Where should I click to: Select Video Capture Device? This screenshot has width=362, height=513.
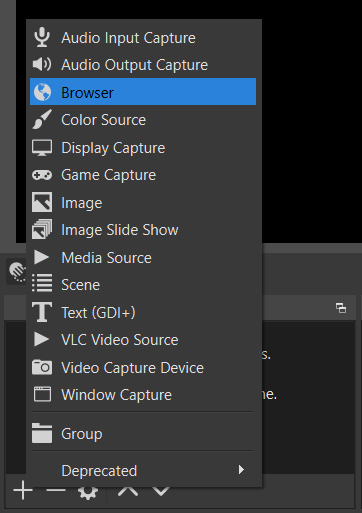pos(143,367)
